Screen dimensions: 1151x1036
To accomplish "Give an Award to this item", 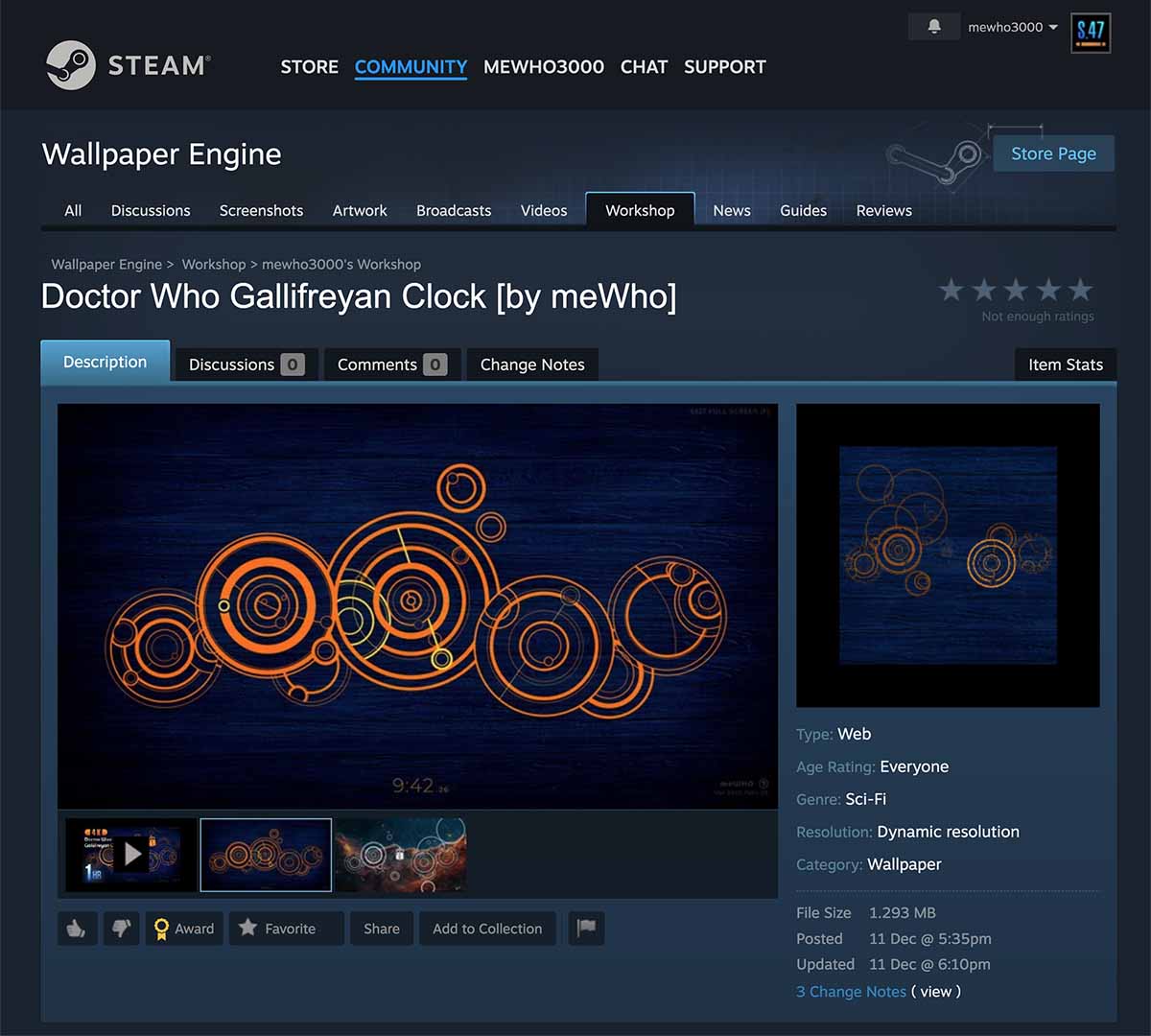I will point(184,929).
